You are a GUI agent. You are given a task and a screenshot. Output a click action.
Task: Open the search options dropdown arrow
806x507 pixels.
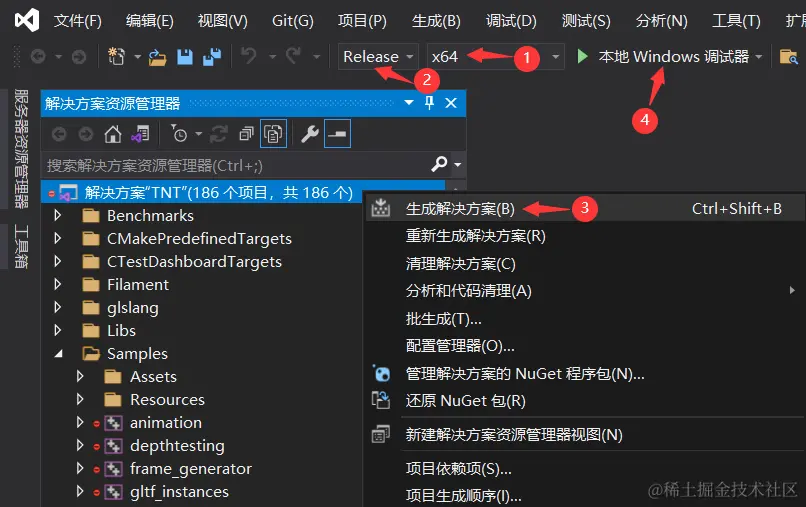tap(457, 165)
